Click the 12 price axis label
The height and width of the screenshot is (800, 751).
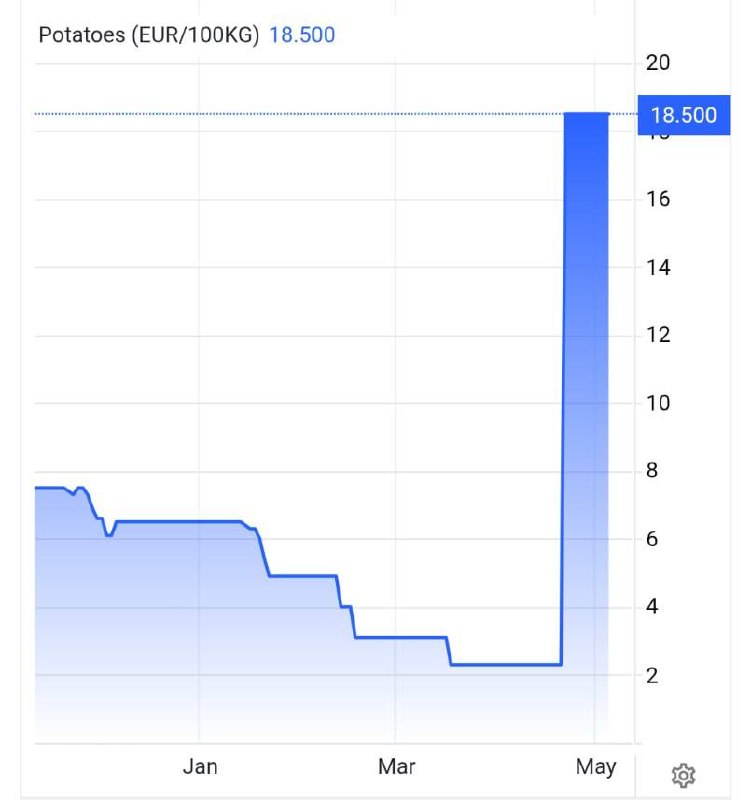[x=658, y=335]
